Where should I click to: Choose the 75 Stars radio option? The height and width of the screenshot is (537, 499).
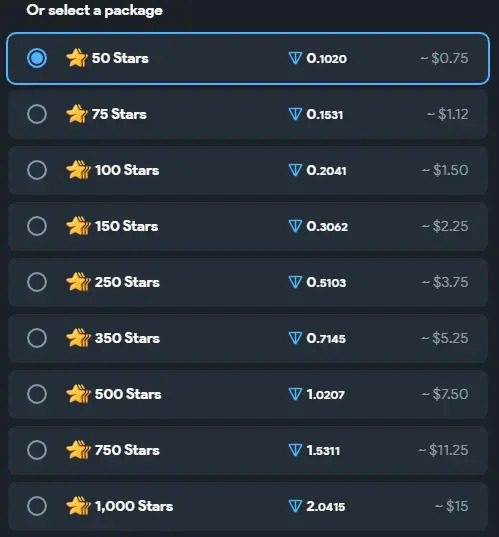point(37,114)
